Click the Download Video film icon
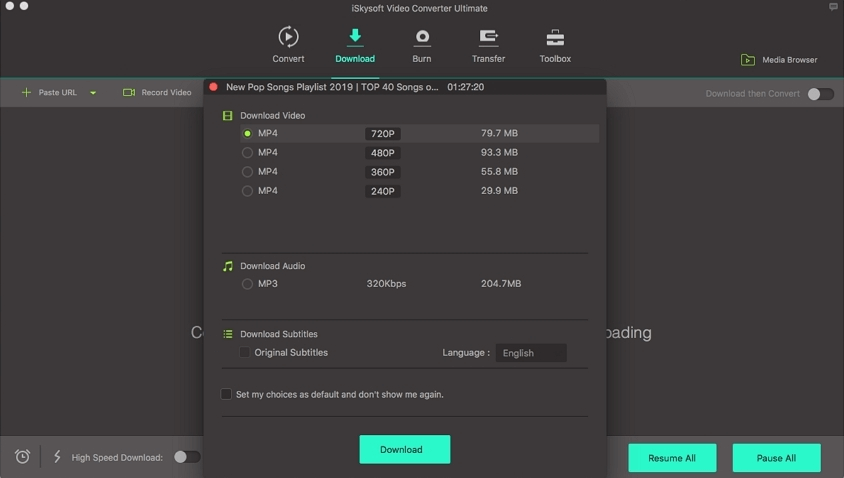Screen dimensions: 844x478 coord(228,116)
